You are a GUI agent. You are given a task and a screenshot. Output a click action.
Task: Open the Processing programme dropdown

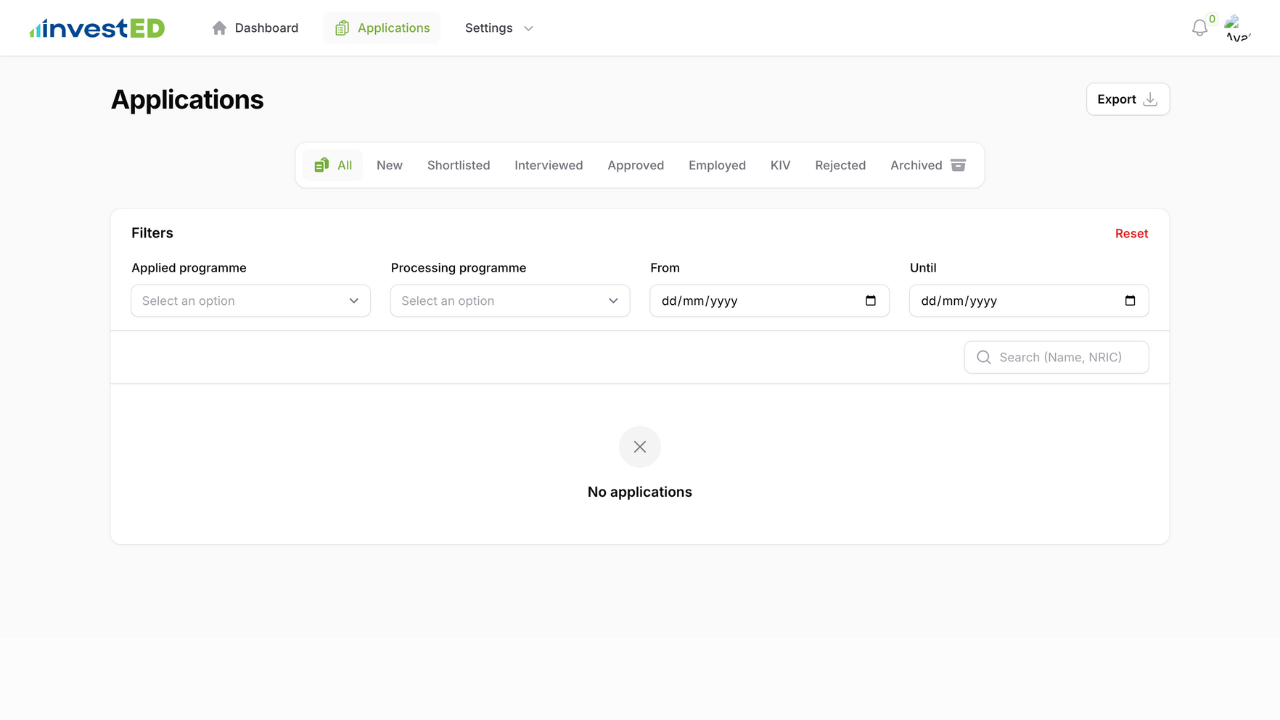pyautogui.click(x=510, y=300)
